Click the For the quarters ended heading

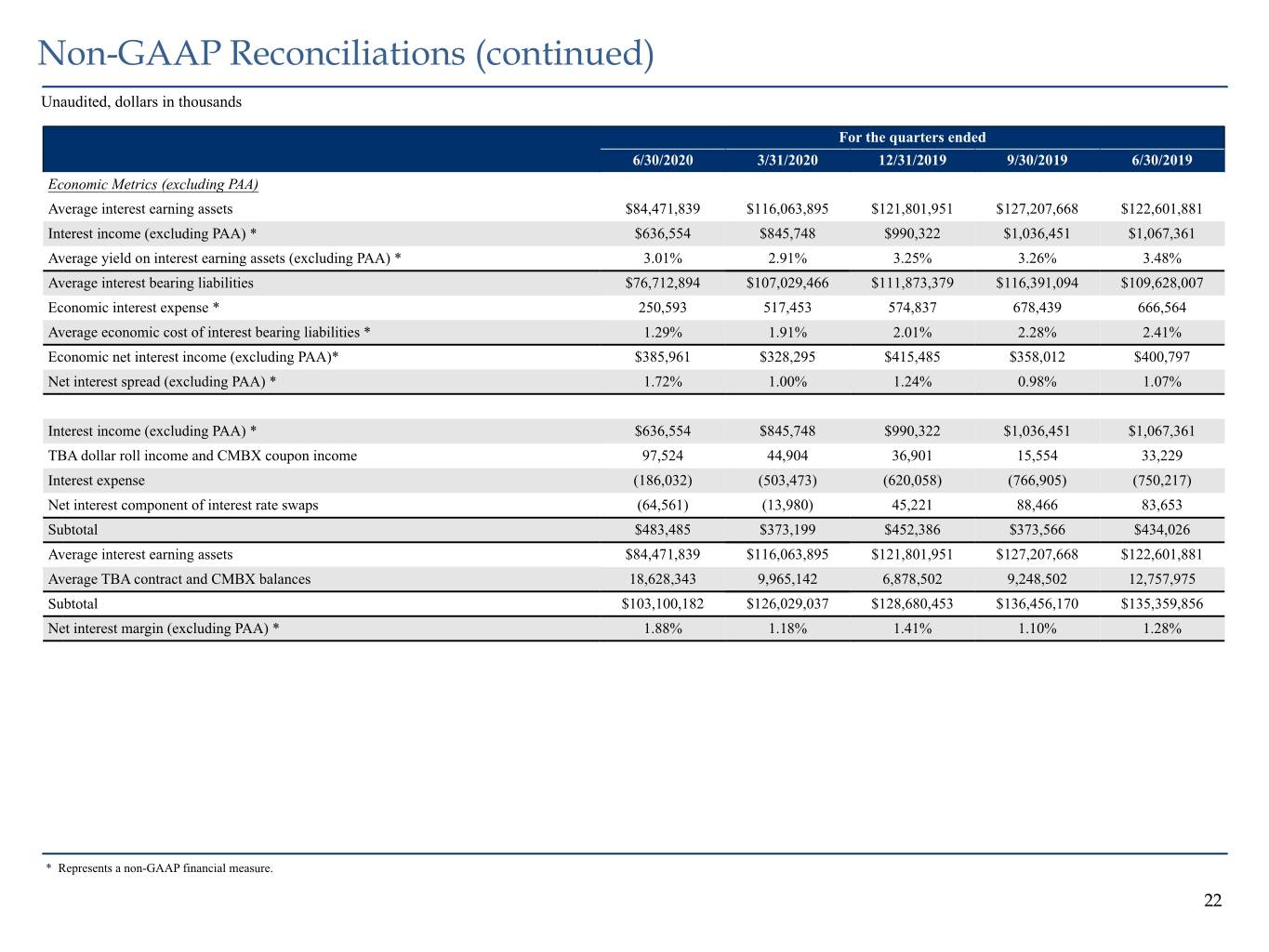tap(912, 138)
